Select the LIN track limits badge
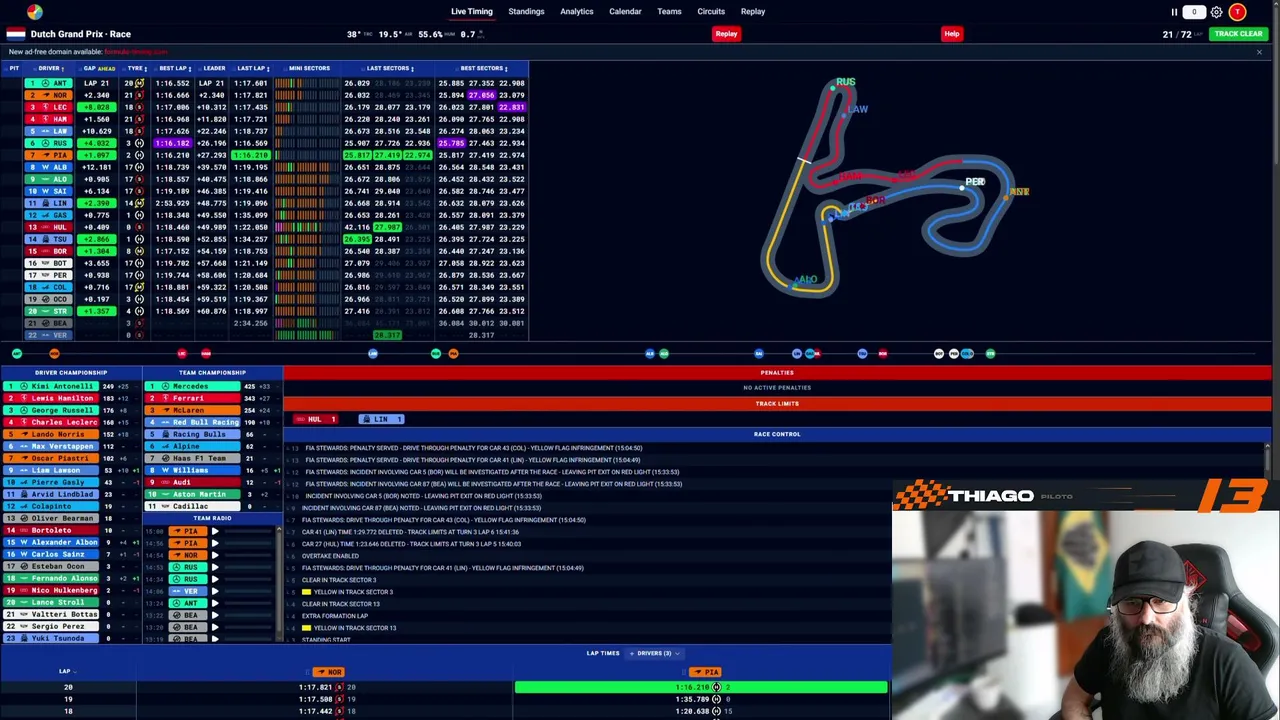1280x720 pixels. point(381,419)
